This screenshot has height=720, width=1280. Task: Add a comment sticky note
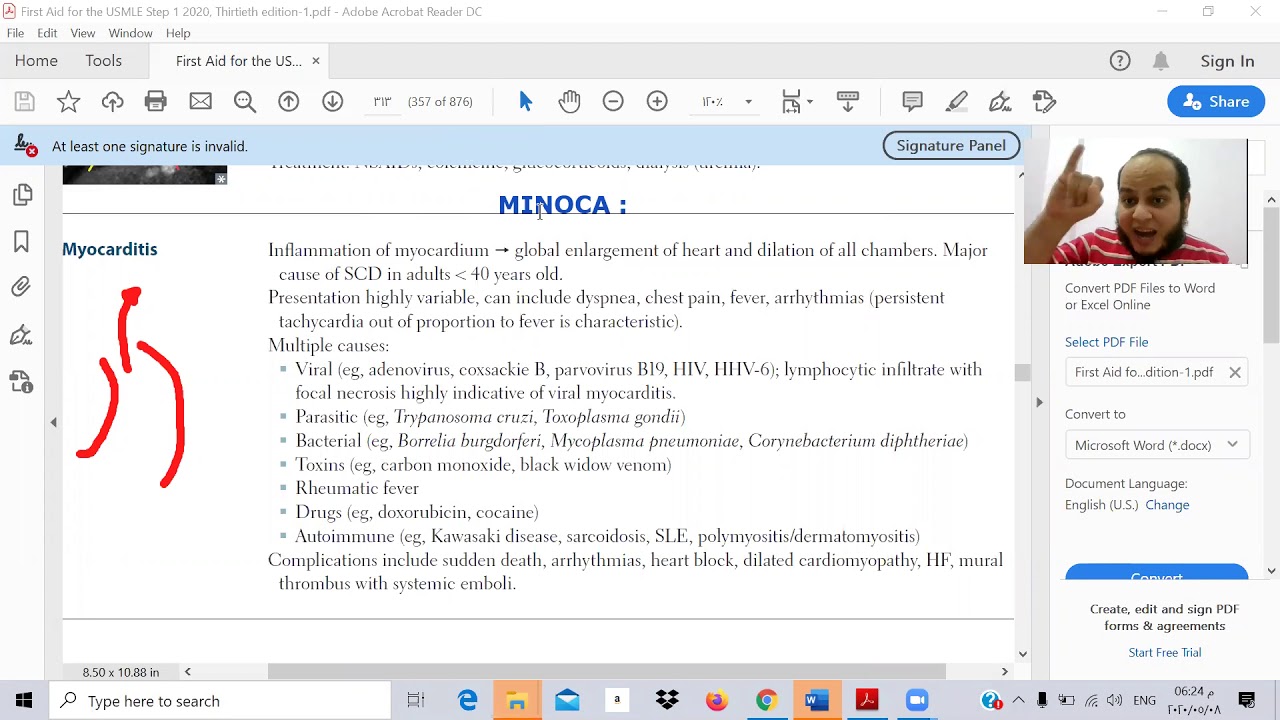912,101
